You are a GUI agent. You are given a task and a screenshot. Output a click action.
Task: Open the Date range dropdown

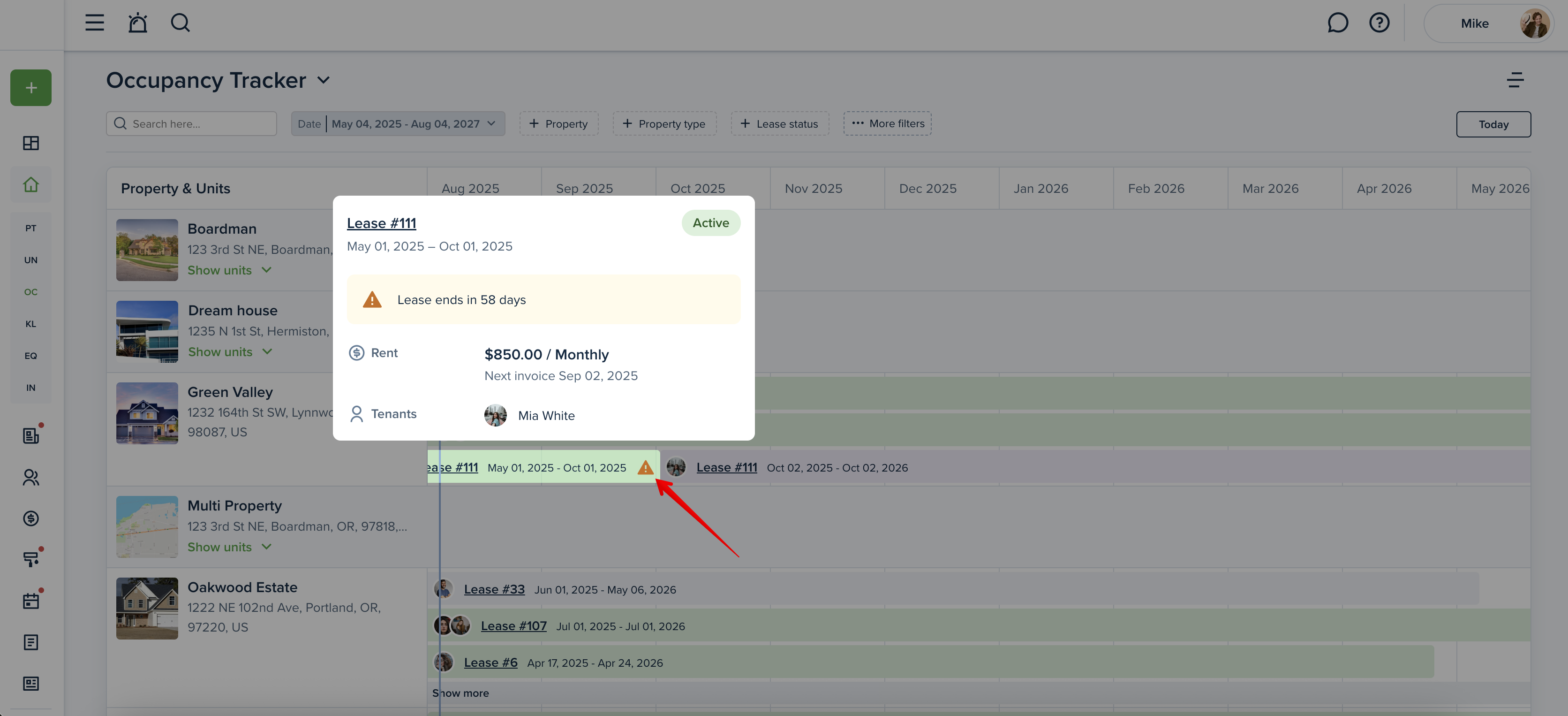[x=398, y=123]
